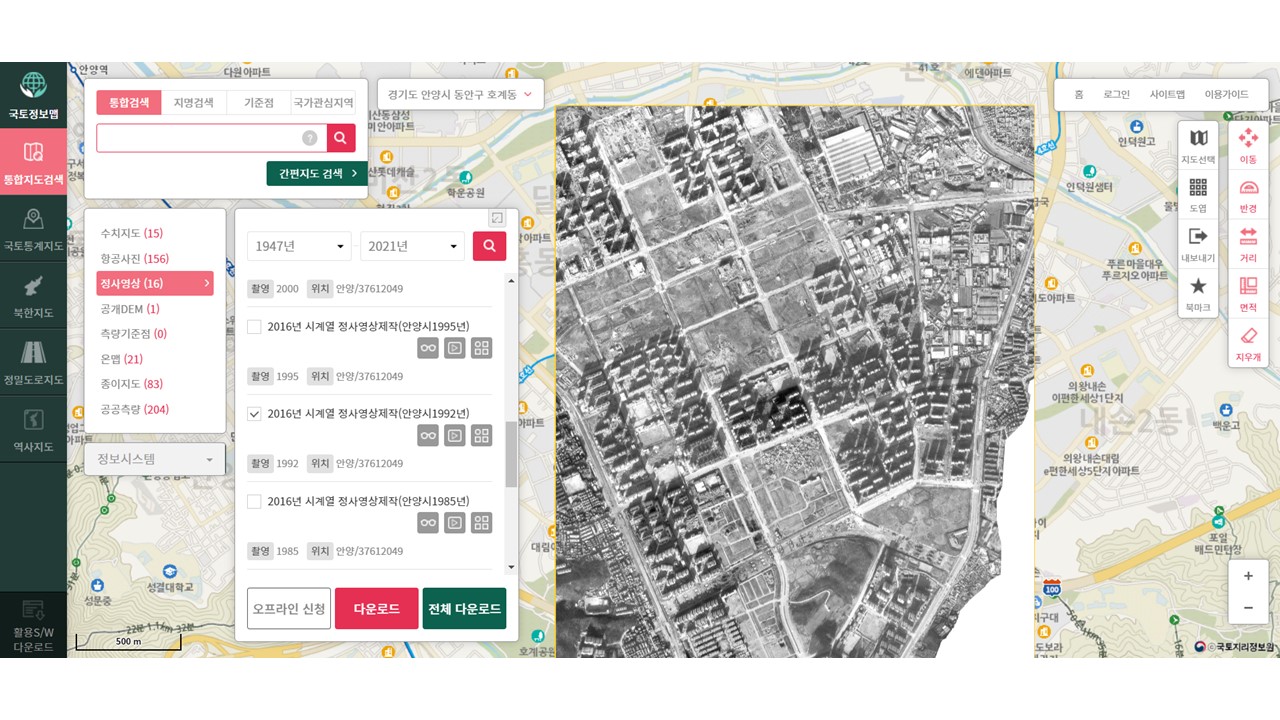The height and width of the screenshot is (720, 1280).
Task: Click the magnifier search button beside the search field
Action: (341, 138)
